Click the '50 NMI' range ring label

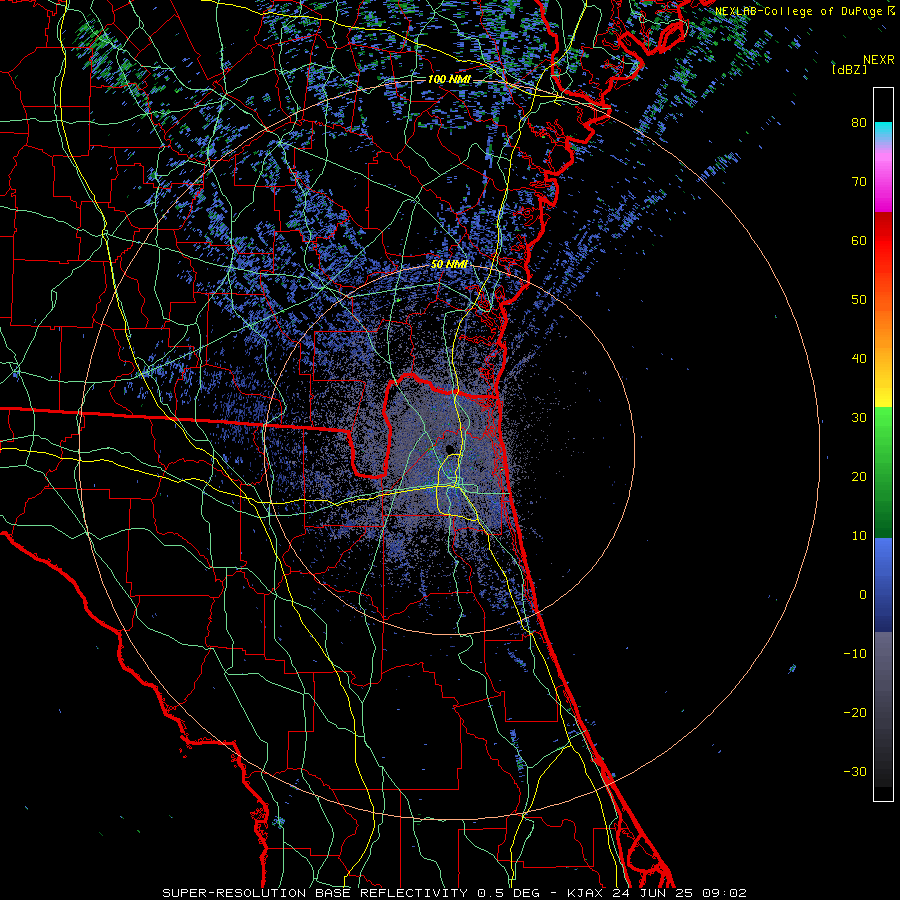[449, 265]
